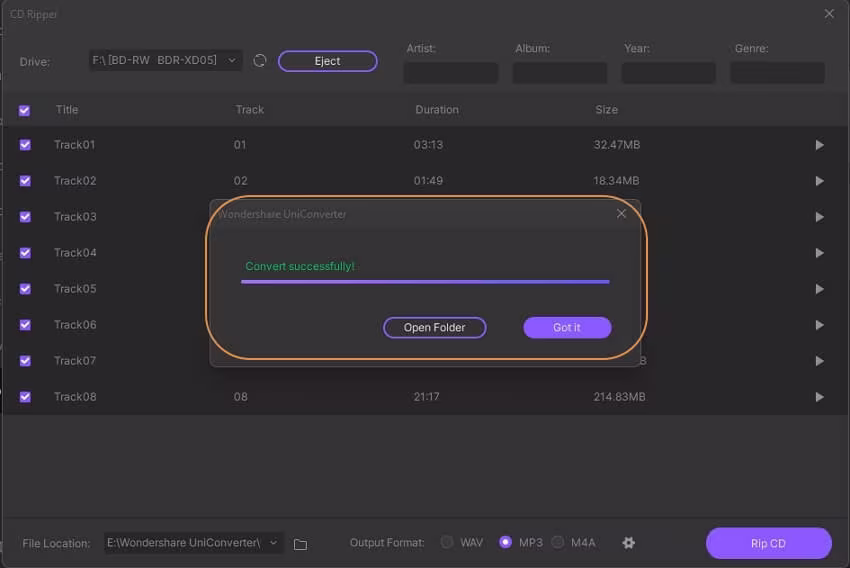Click Open Folder button
This screenshot has width=850, height=568.
[434, 327]
